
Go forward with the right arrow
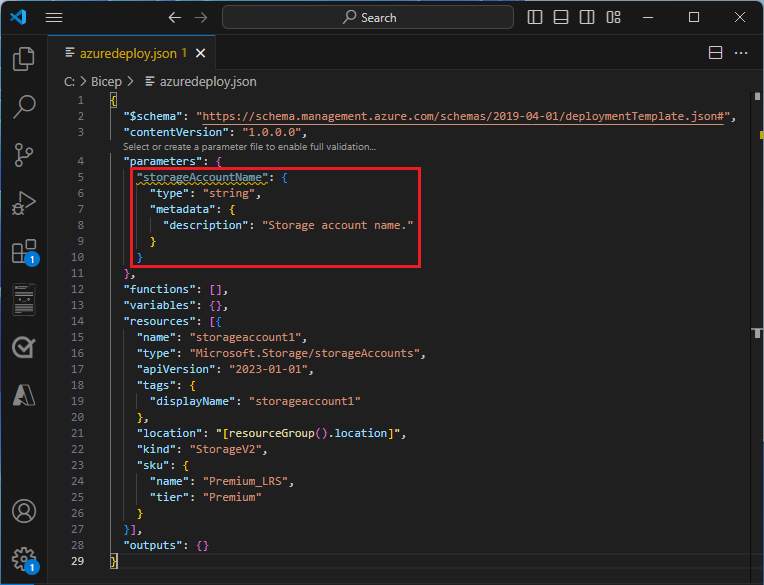[201, 18]
